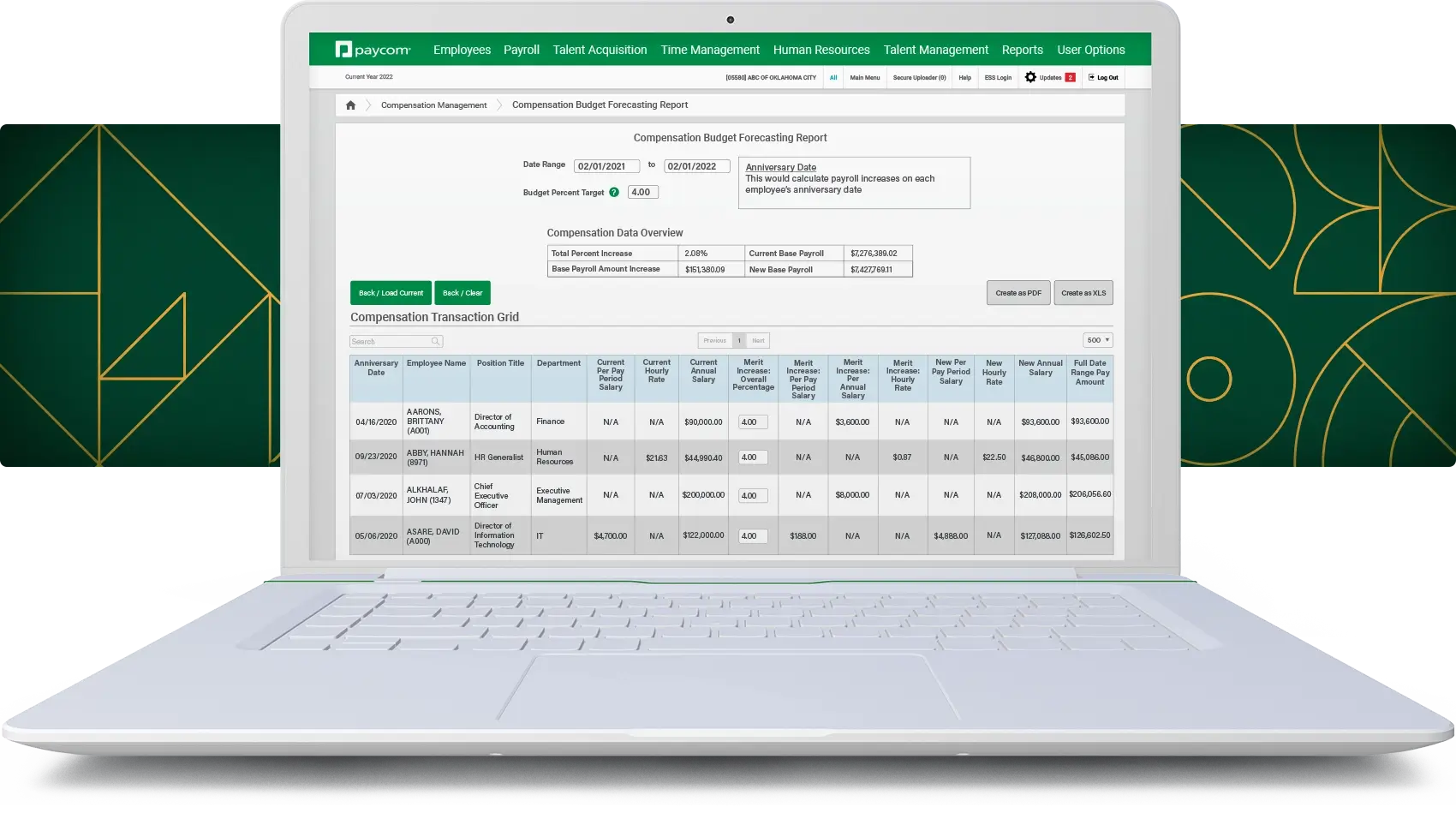This screenshot has width=1456, height=819.
Task: Open the User Options menu
Action: click(x=1090, y=50)
